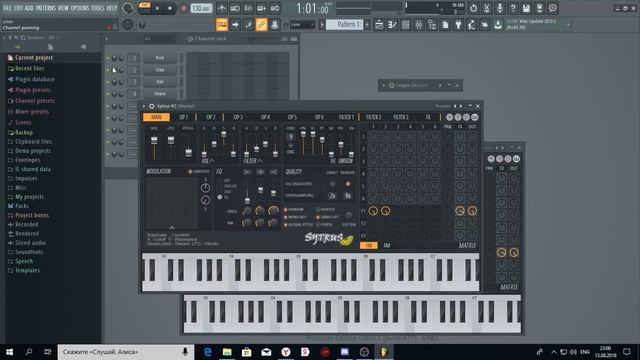Switch to the FILTER 2 tab in Sytrus
640x360 pixels.
pyautogui.click(x=373, y=117)
